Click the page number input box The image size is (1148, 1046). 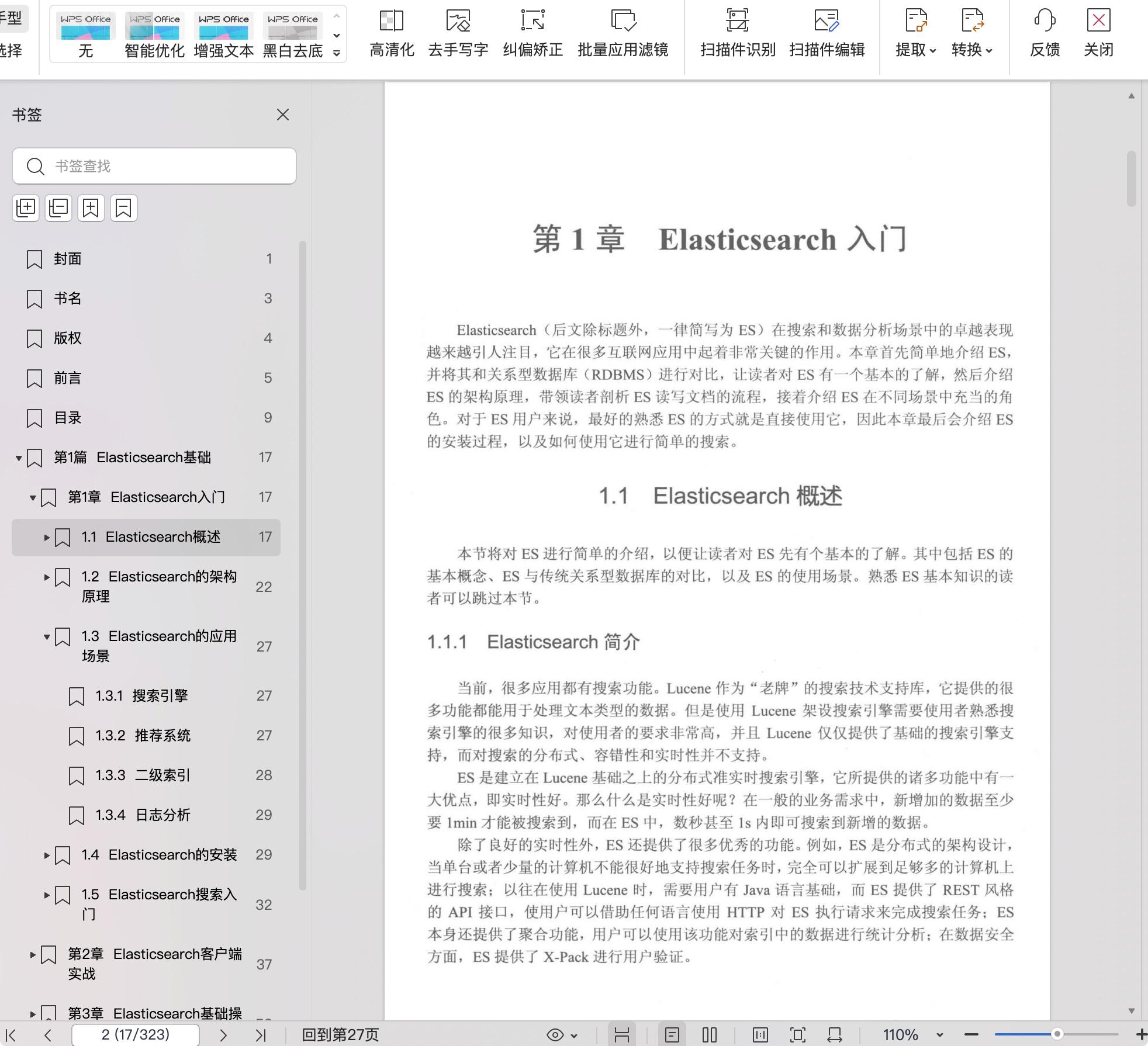[x=136, y=1035]
